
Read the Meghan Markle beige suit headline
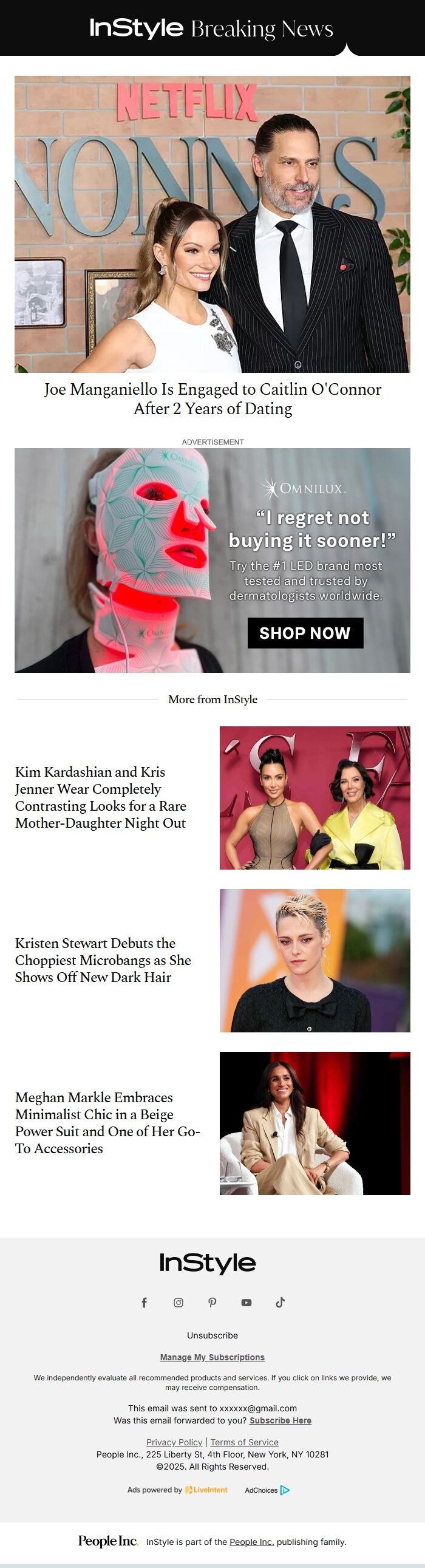[x=107, y=1123]
